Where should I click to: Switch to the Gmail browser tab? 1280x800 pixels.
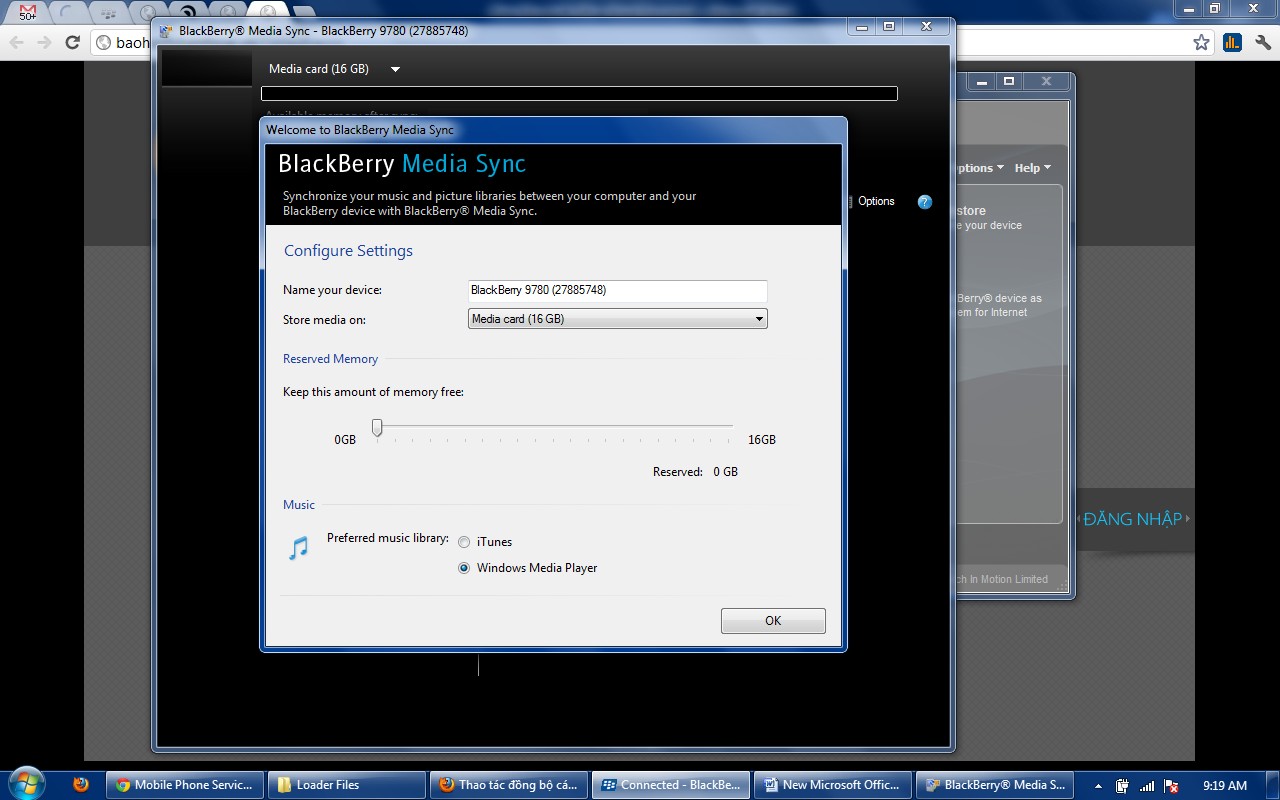tap(28, 13)
